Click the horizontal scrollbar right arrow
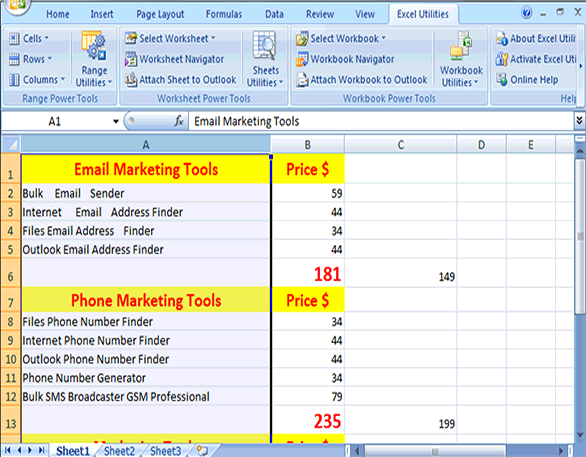Screen dimensions: 586x457 [x=561, y=451]
